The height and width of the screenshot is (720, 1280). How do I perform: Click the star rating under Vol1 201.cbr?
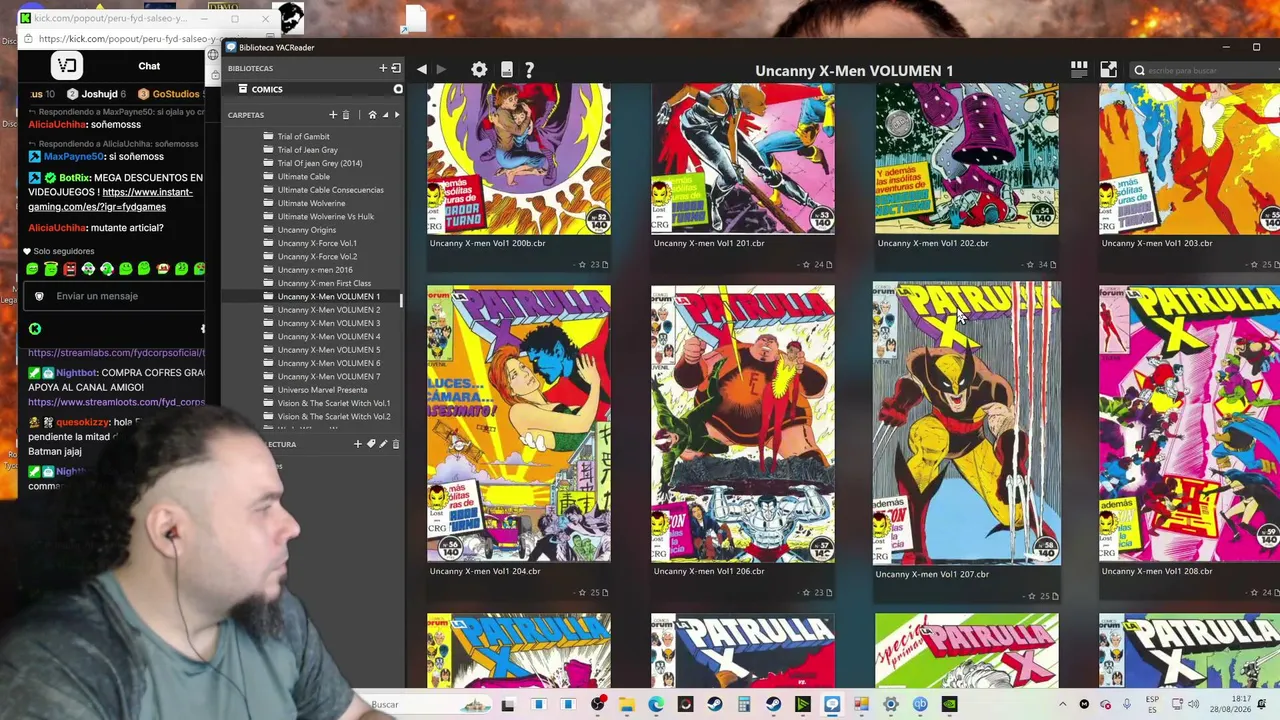click(x=806, y=265)
